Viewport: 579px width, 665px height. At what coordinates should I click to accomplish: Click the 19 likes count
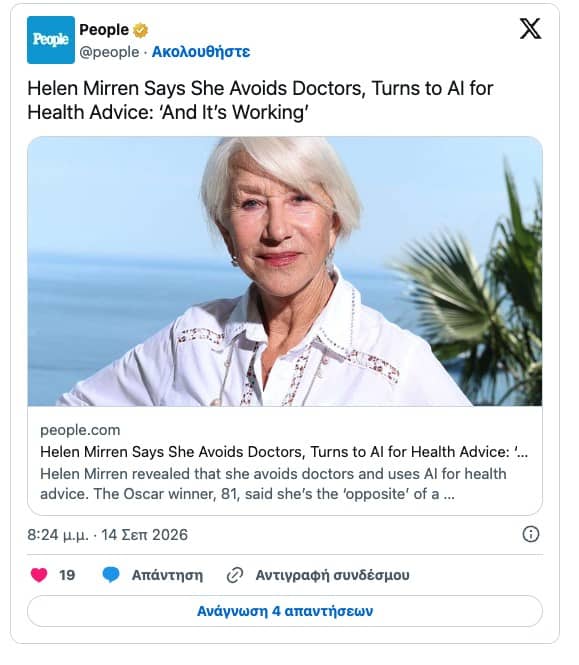[67, 576]
